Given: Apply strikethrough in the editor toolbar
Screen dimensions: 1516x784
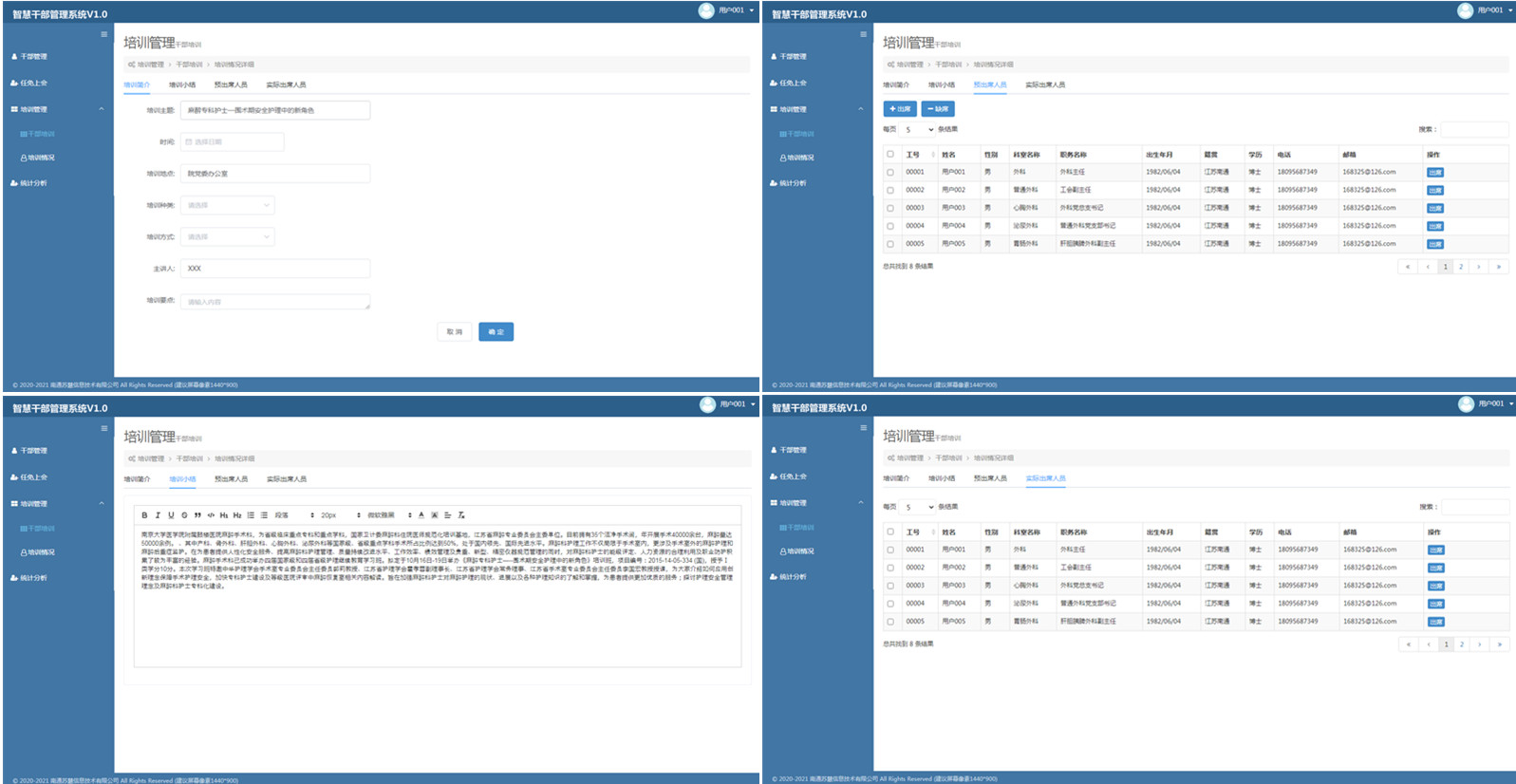Looking at the screenshot, I should 184,515.
